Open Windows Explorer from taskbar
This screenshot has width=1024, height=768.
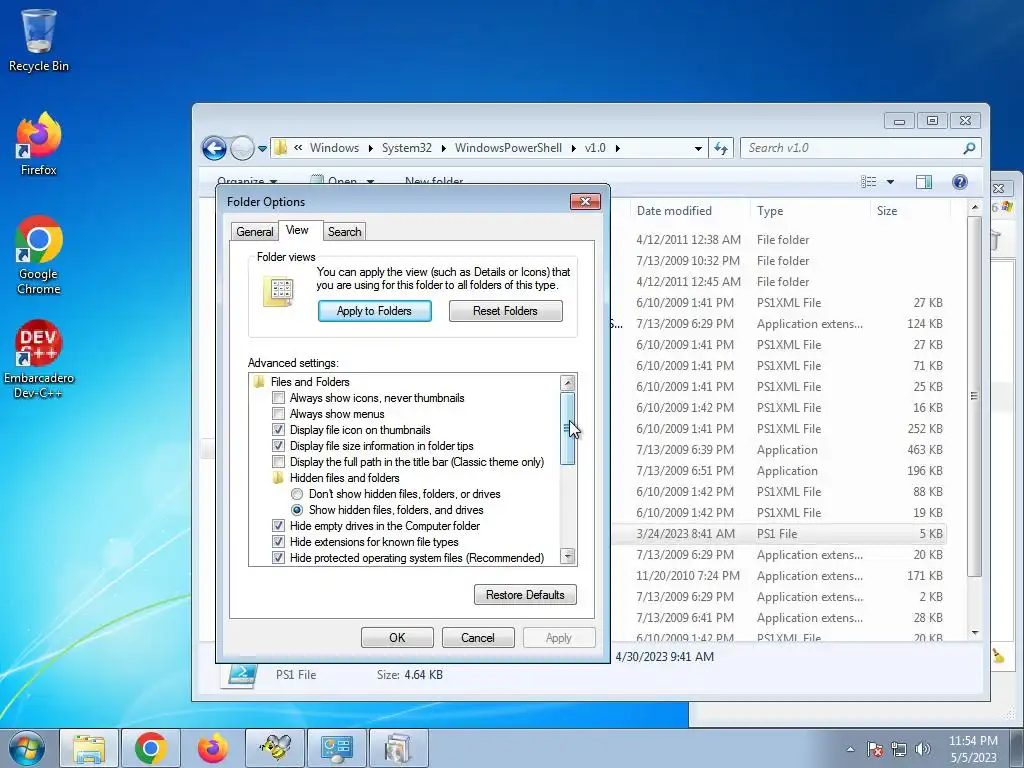point(89,748)
